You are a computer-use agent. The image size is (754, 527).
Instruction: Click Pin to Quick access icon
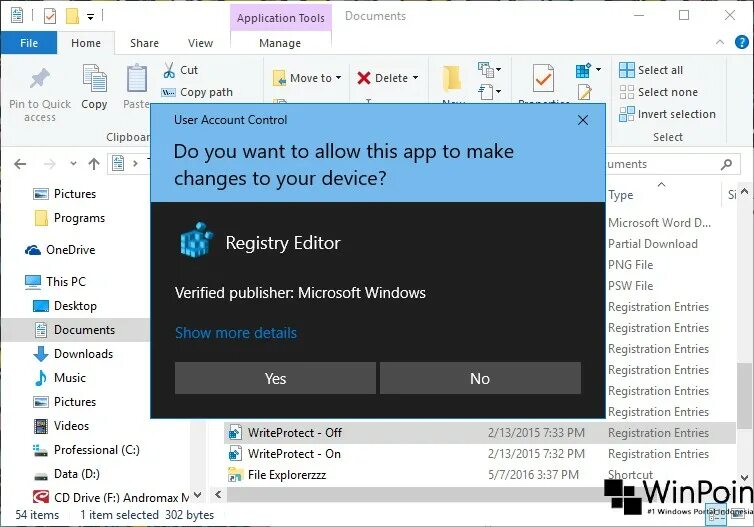[x=40, y=78]
